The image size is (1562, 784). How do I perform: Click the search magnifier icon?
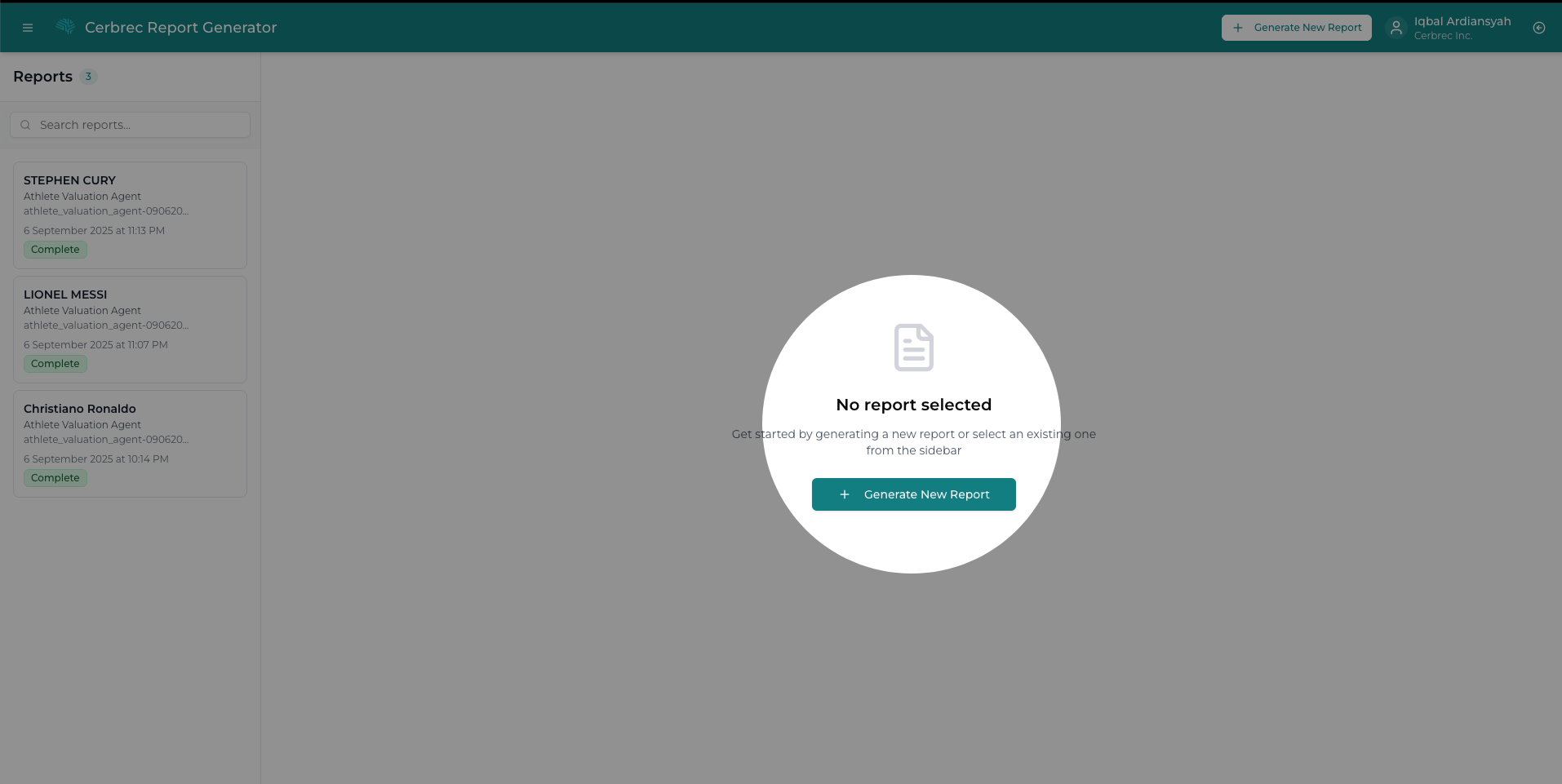coord(25,125)
